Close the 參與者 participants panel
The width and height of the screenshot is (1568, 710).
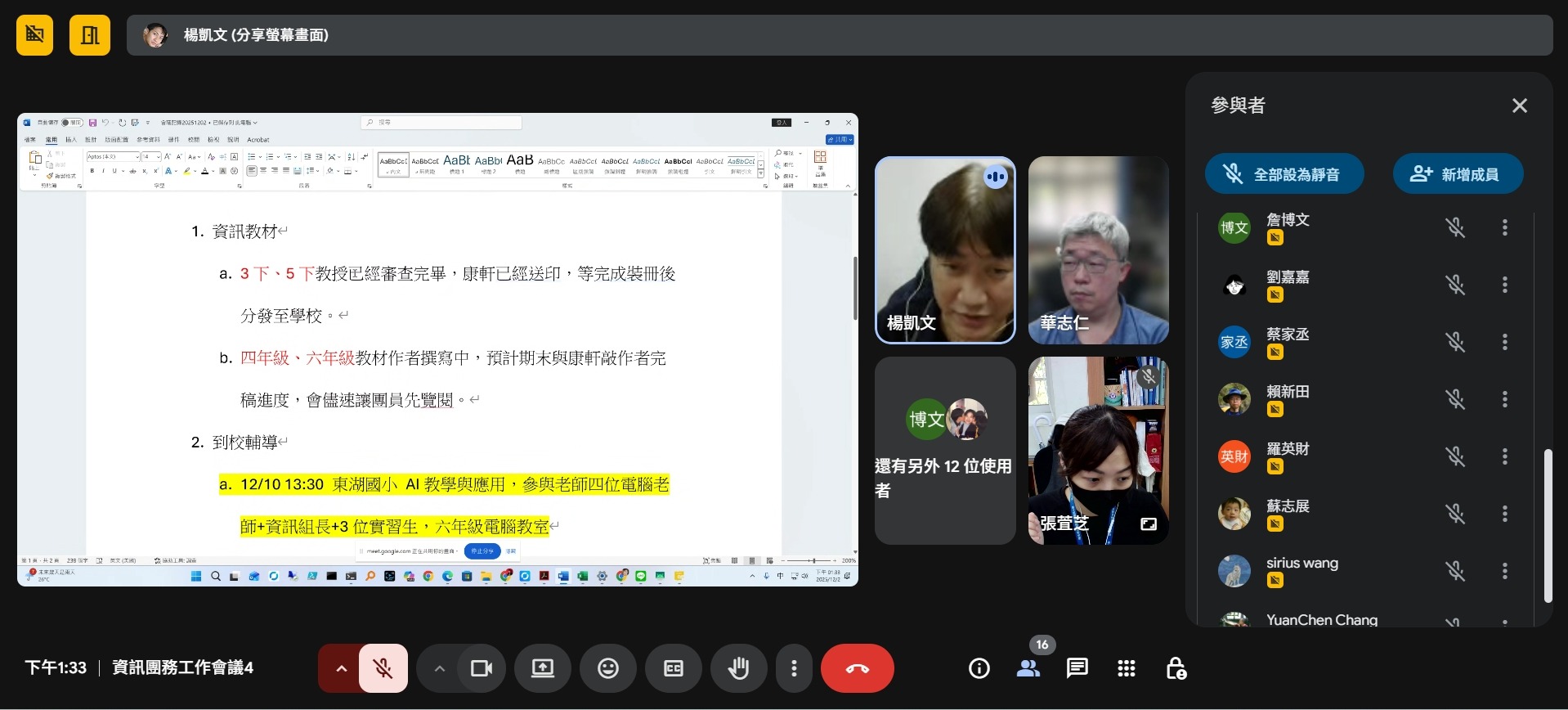(1519, 106)
